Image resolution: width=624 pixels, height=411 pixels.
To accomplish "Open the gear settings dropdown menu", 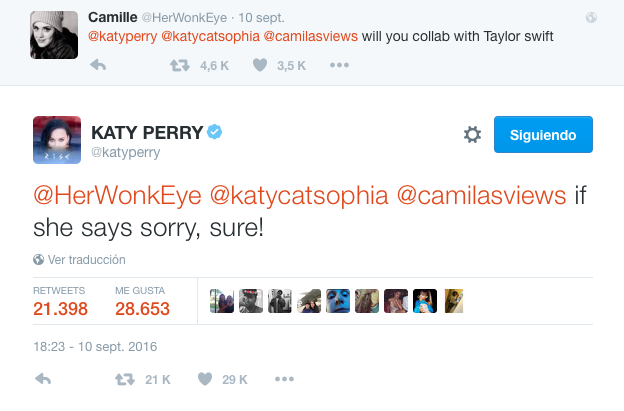I will click(472, 135).
